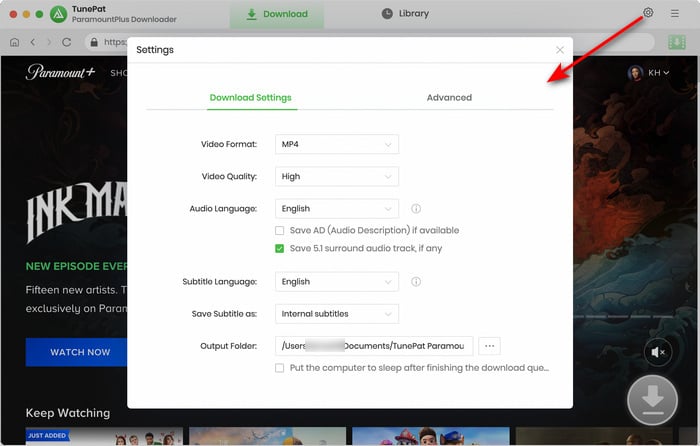This screenshot has width=700, height=446.
Task: Switch to Download Settings tab
Action: point(250,97)
